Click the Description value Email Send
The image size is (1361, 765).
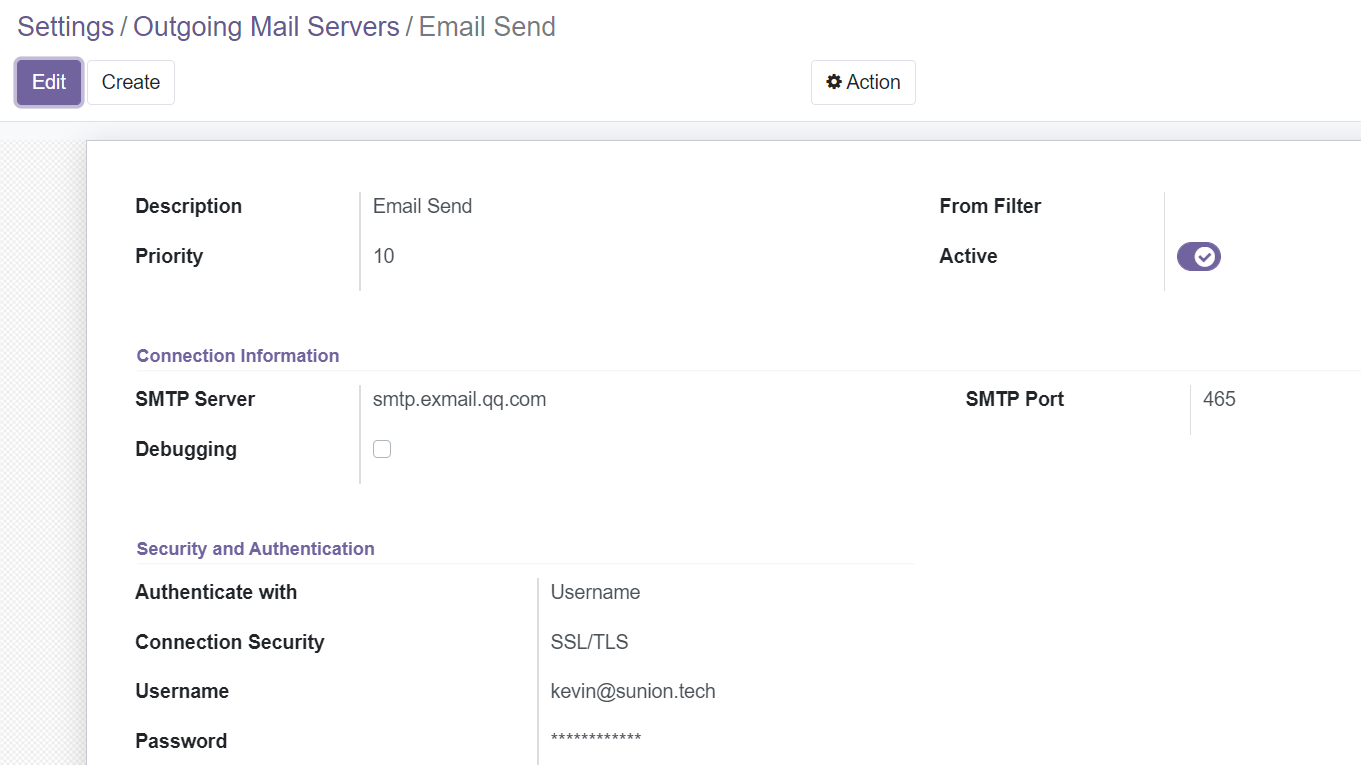pyautogui.click(x=422, y=206)
